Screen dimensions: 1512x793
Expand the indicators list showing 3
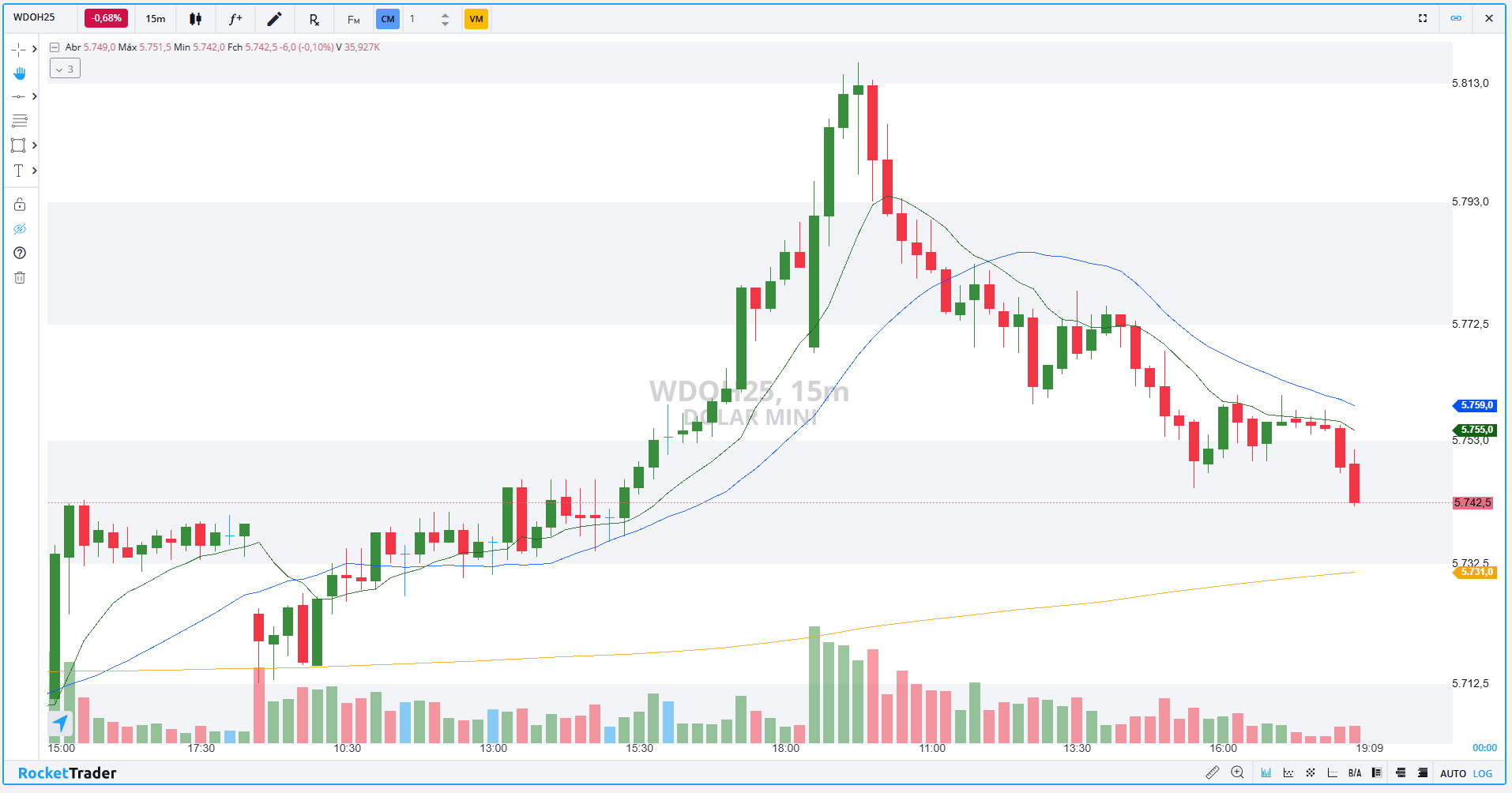[x=65, y=70]
